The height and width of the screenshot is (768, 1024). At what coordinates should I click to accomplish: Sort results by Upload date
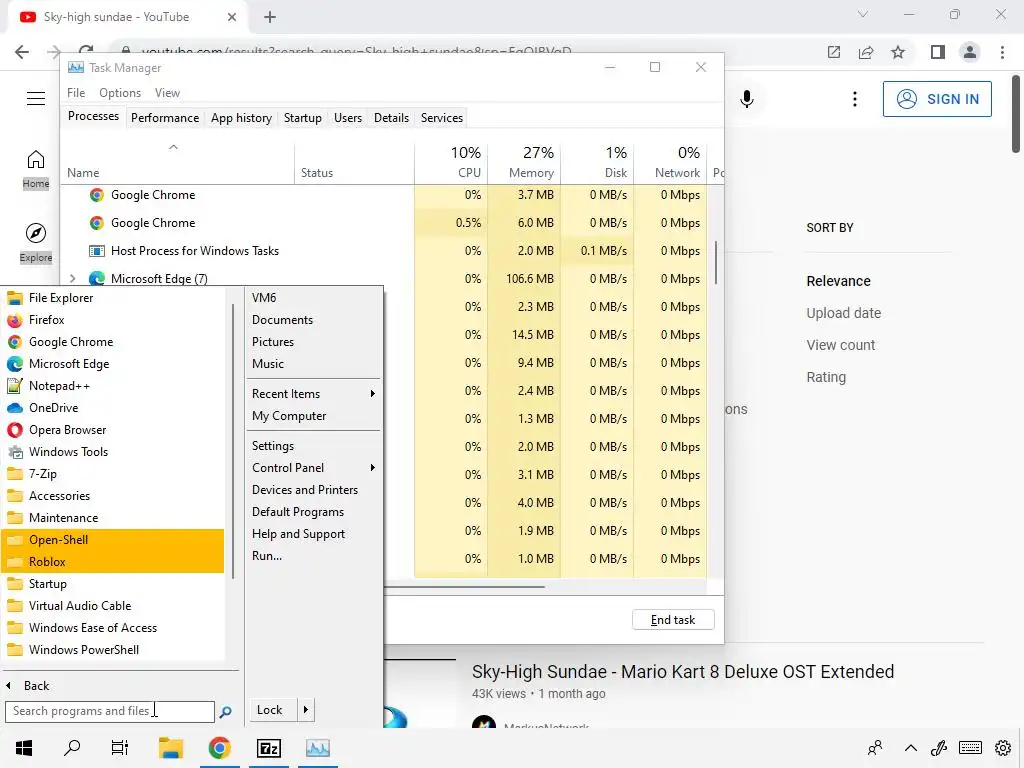coord(843,313)
